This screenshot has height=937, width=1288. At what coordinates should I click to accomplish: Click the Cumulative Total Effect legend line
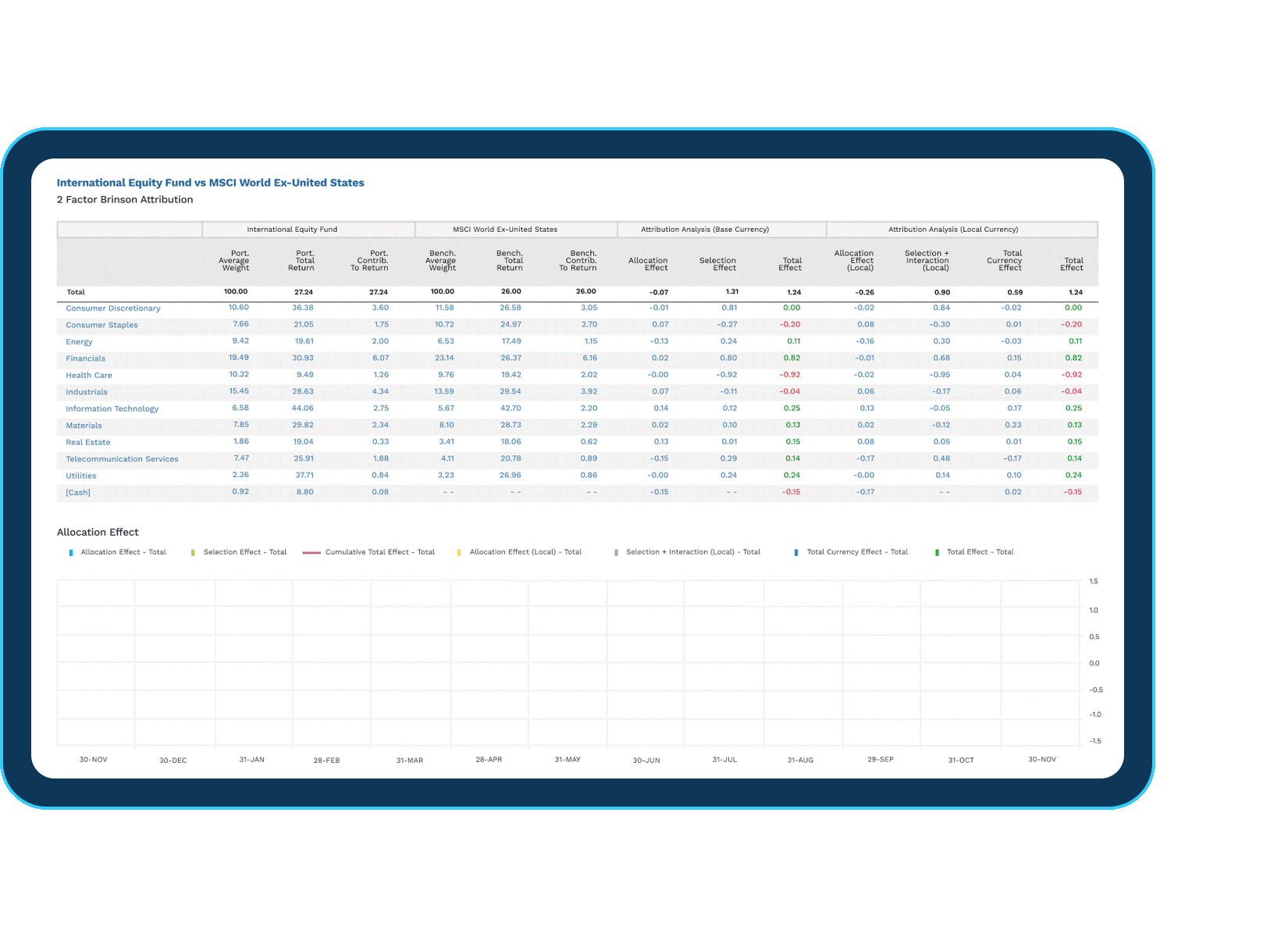pos(311,552)
